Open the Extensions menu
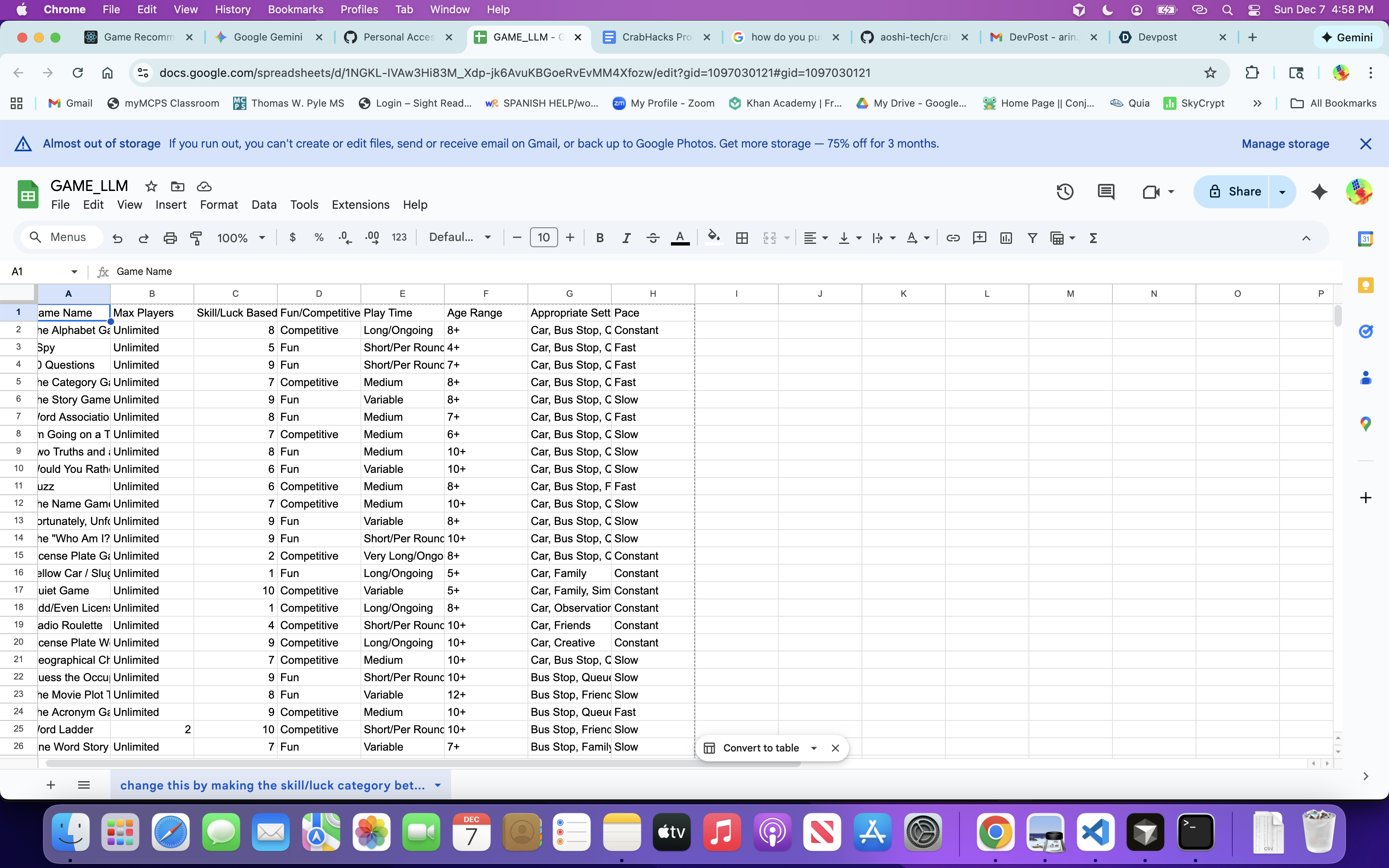 [360, 205]
